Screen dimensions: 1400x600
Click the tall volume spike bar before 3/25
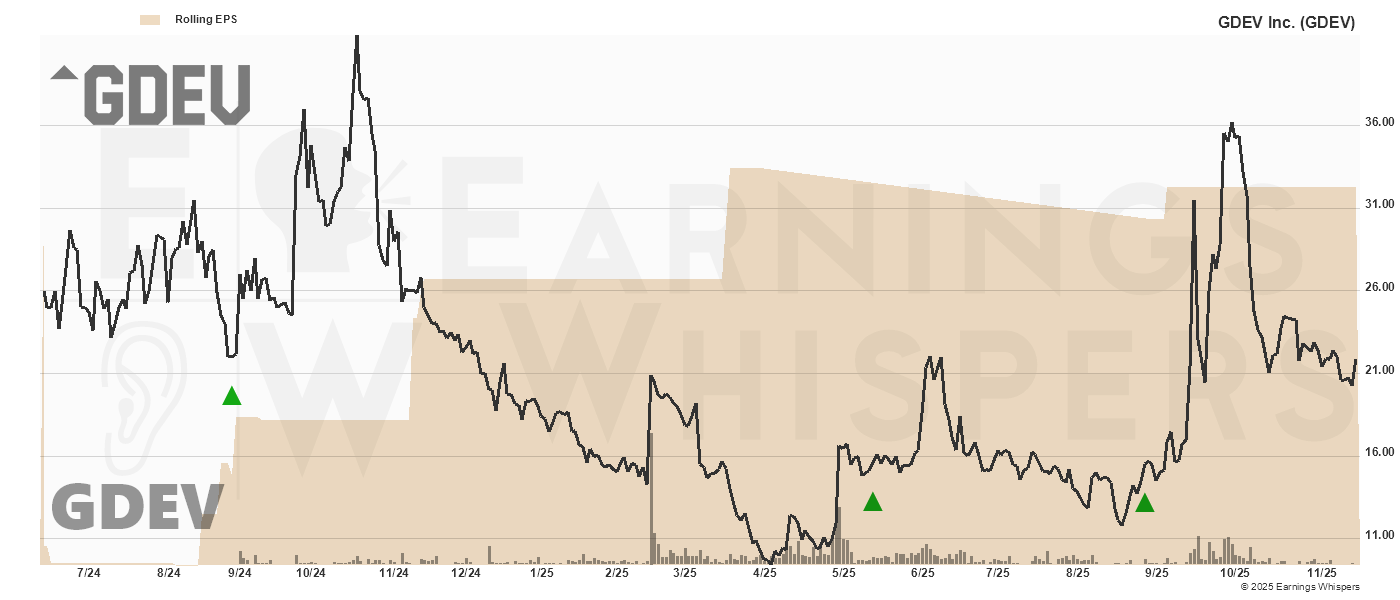(x=650, y=498)
